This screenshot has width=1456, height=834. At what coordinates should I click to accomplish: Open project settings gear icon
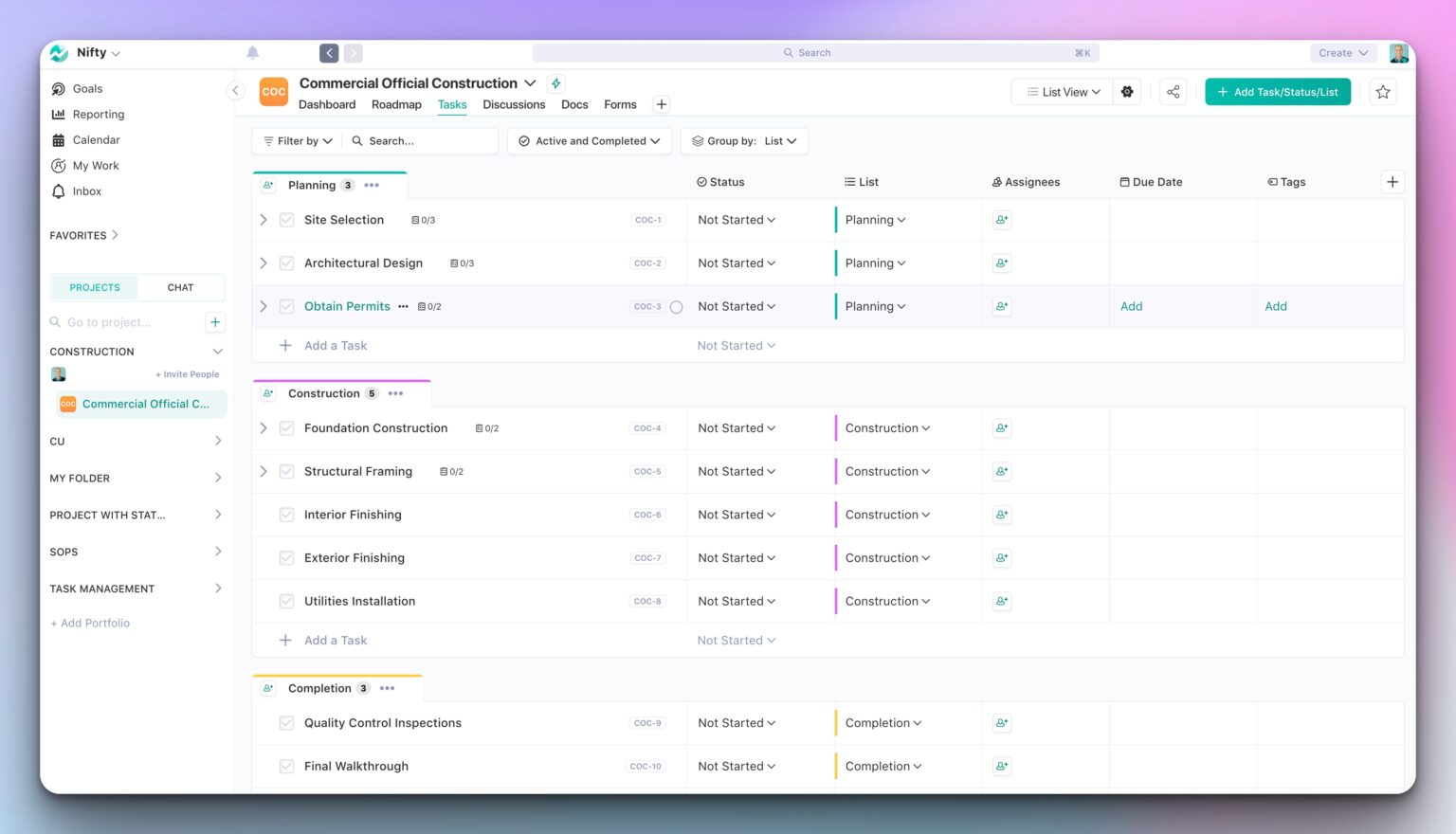pyautogui.click(x=1127, y=92)
